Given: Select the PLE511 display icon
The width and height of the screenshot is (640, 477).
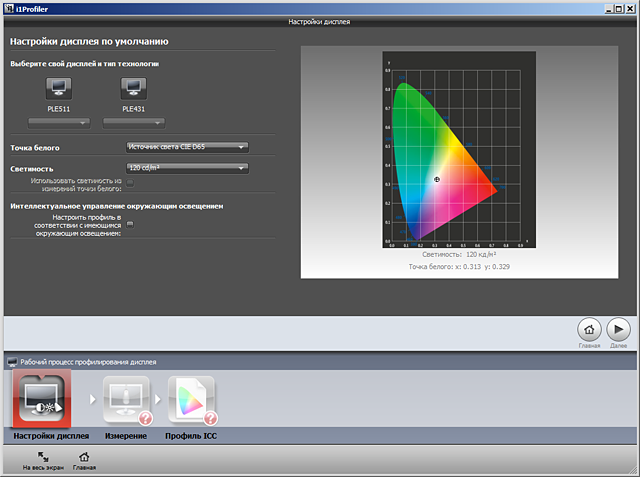Looking at the screenshot, I should tap(59, 88).
